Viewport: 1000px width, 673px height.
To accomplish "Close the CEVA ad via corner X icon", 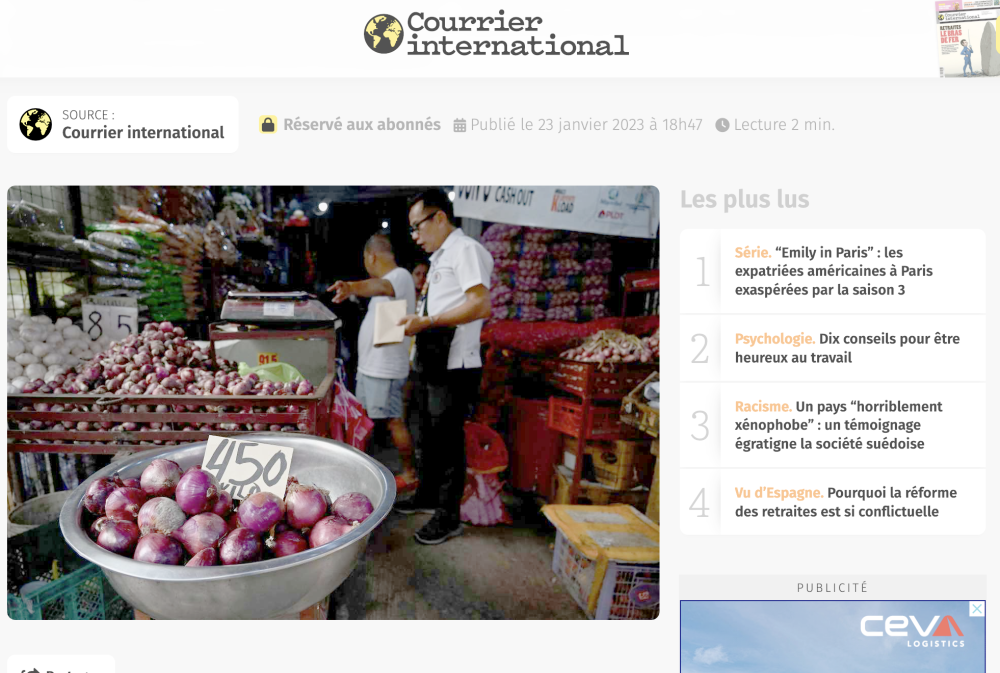I will coord(977,609).
